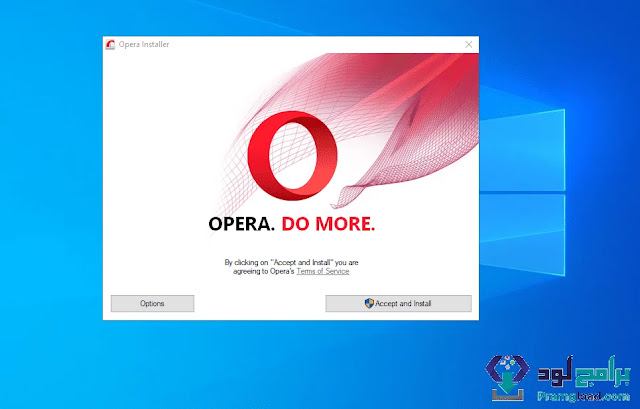Click the "Opera Installer" window title text
This screenshot has height=409, width=640.
[x=144, y=44]
